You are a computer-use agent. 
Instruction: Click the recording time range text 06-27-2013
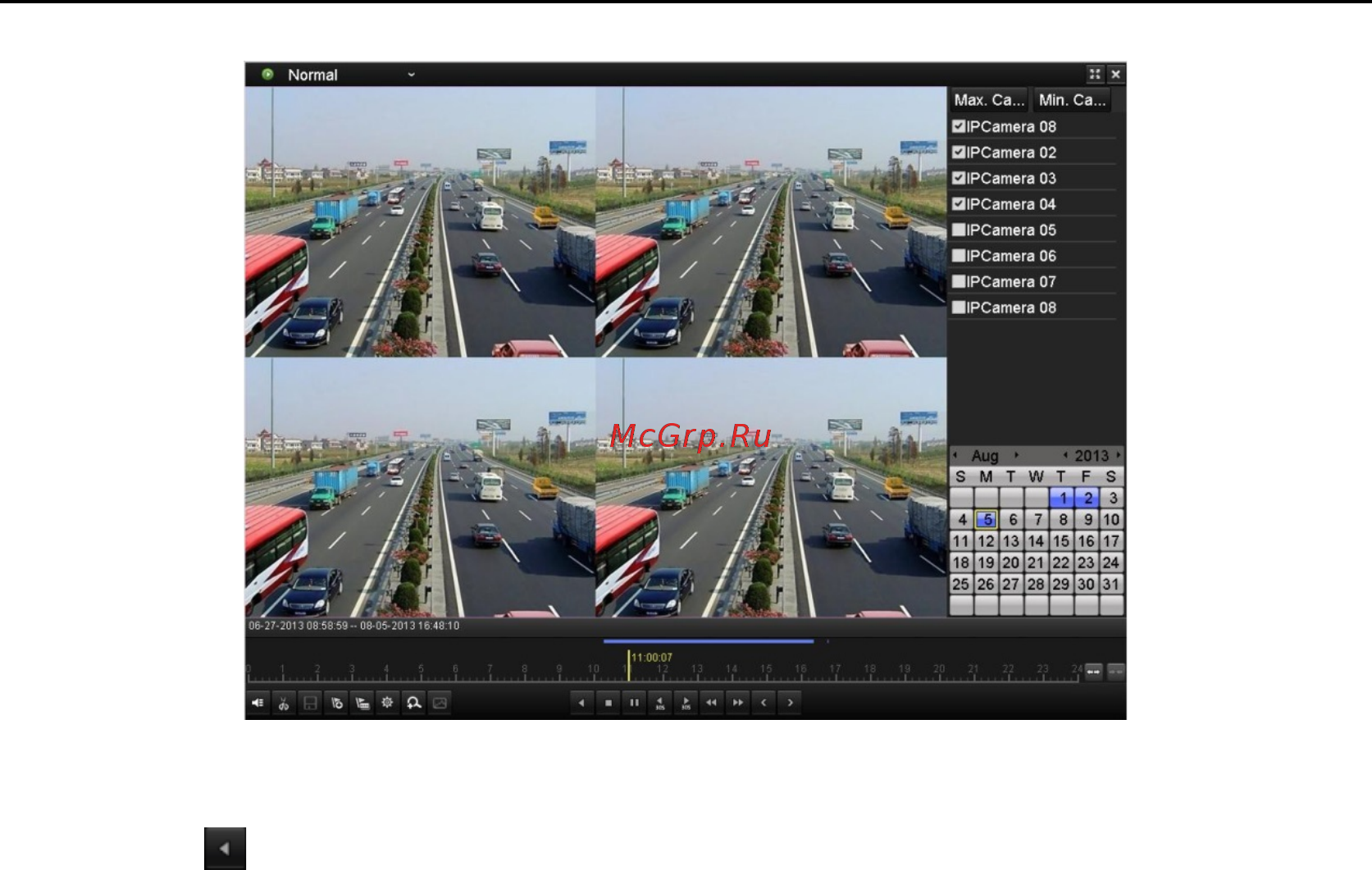click(353, 626)
